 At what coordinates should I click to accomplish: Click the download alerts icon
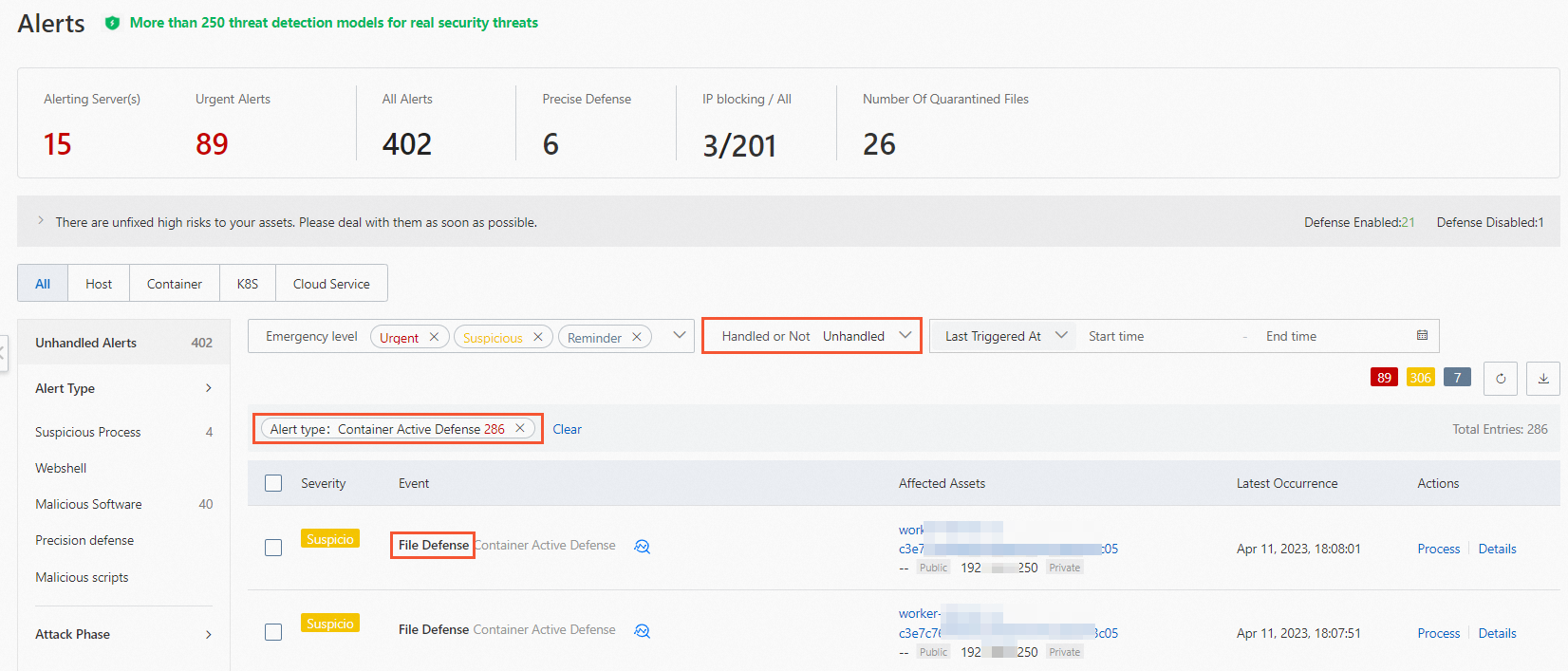[x=1543, y=379]
